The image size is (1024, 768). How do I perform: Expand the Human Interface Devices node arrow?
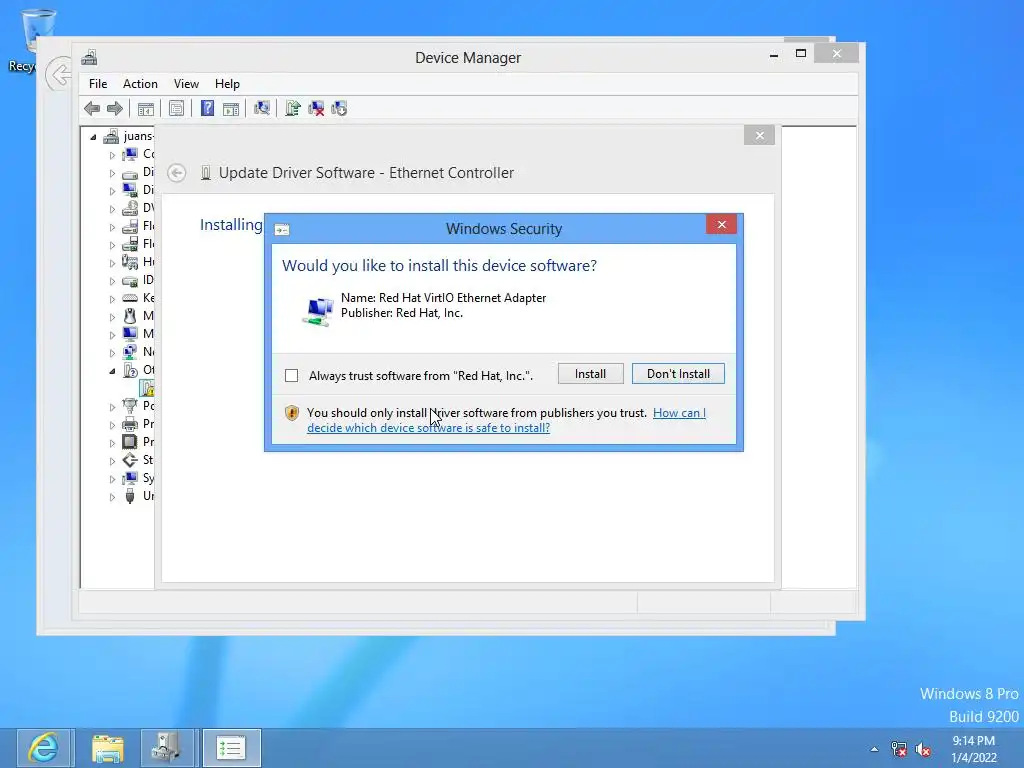pyautogui.click(x=112, y=263)
